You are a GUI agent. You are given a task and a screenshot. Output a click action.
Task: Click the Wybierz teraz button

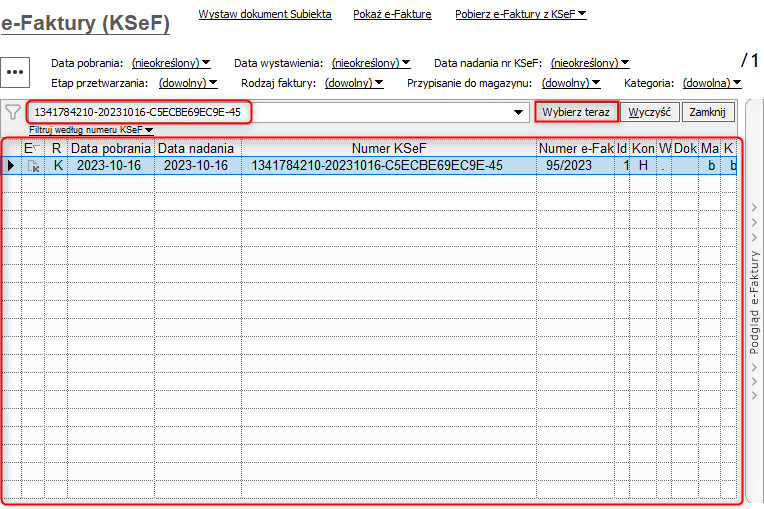(x=576, y=112)
